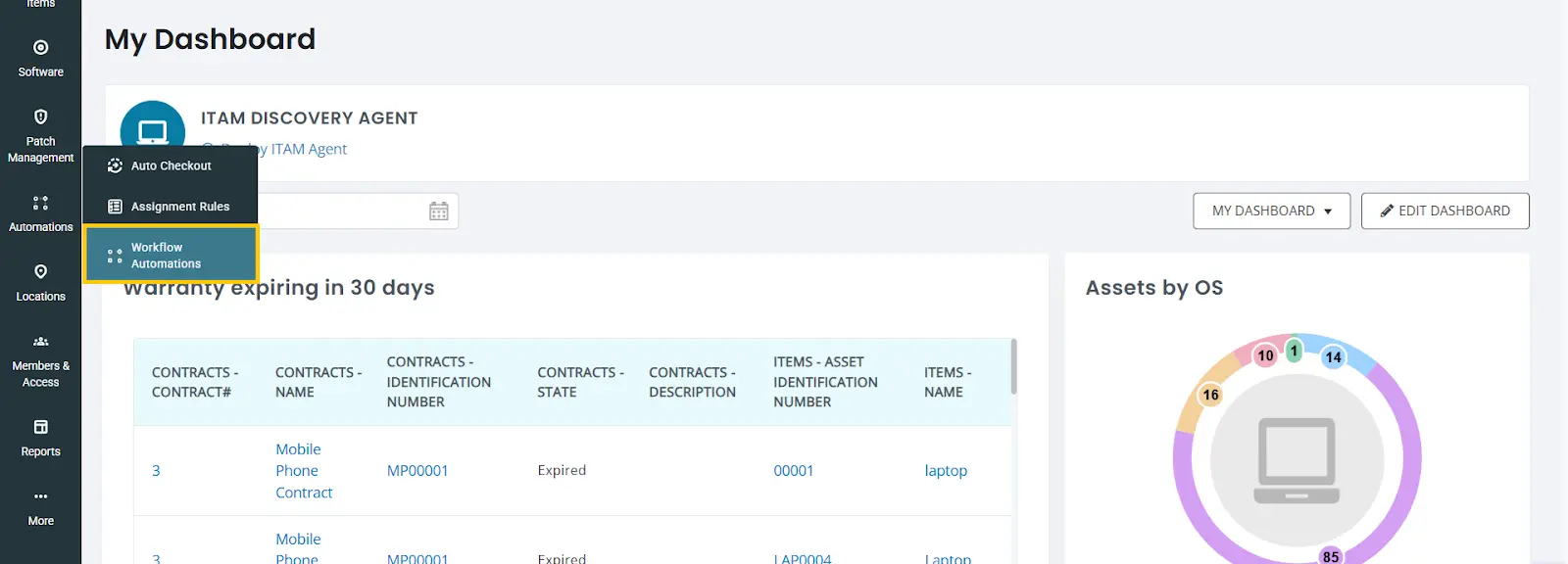
Task: Open Locations via the pin icon
Action: 40,272
